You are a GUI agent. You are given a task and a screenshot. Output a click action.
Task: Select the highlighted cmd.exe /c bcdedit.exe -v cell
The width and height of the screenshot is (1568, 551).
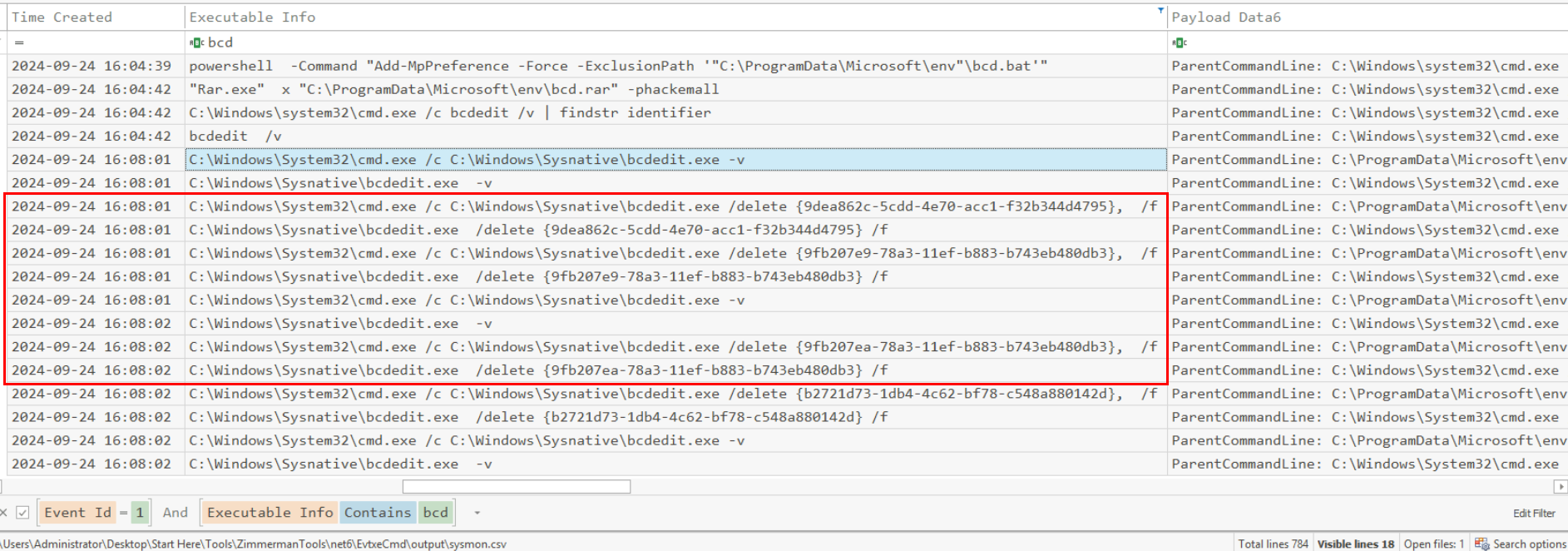[675, 159]
